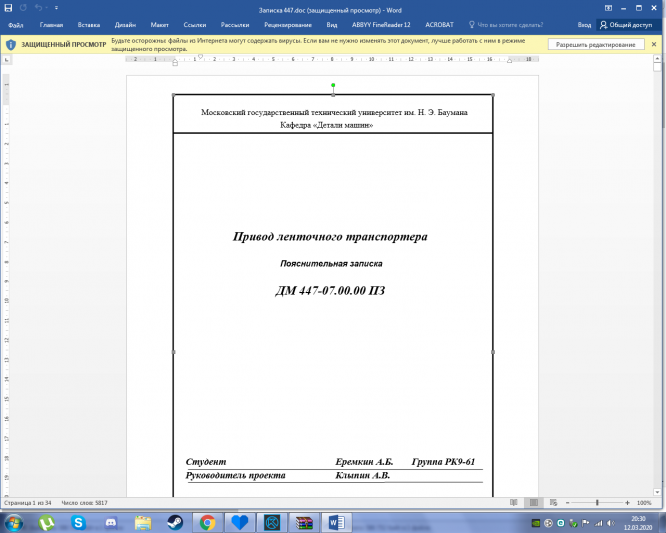
Task: Click the first line indent marker on ruler
Action: tap(200, 56)
